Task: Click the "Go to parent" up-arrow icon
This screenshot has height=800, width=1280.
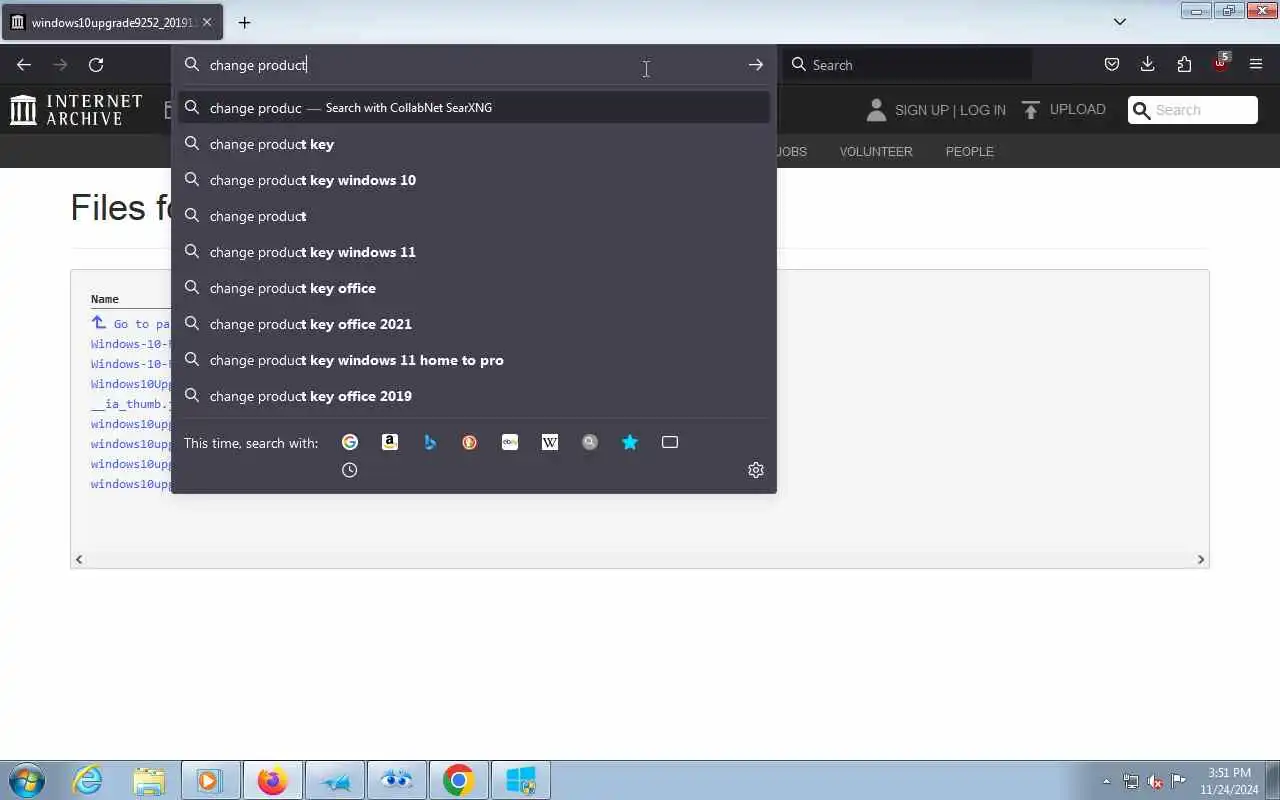Action: [98, 322]
